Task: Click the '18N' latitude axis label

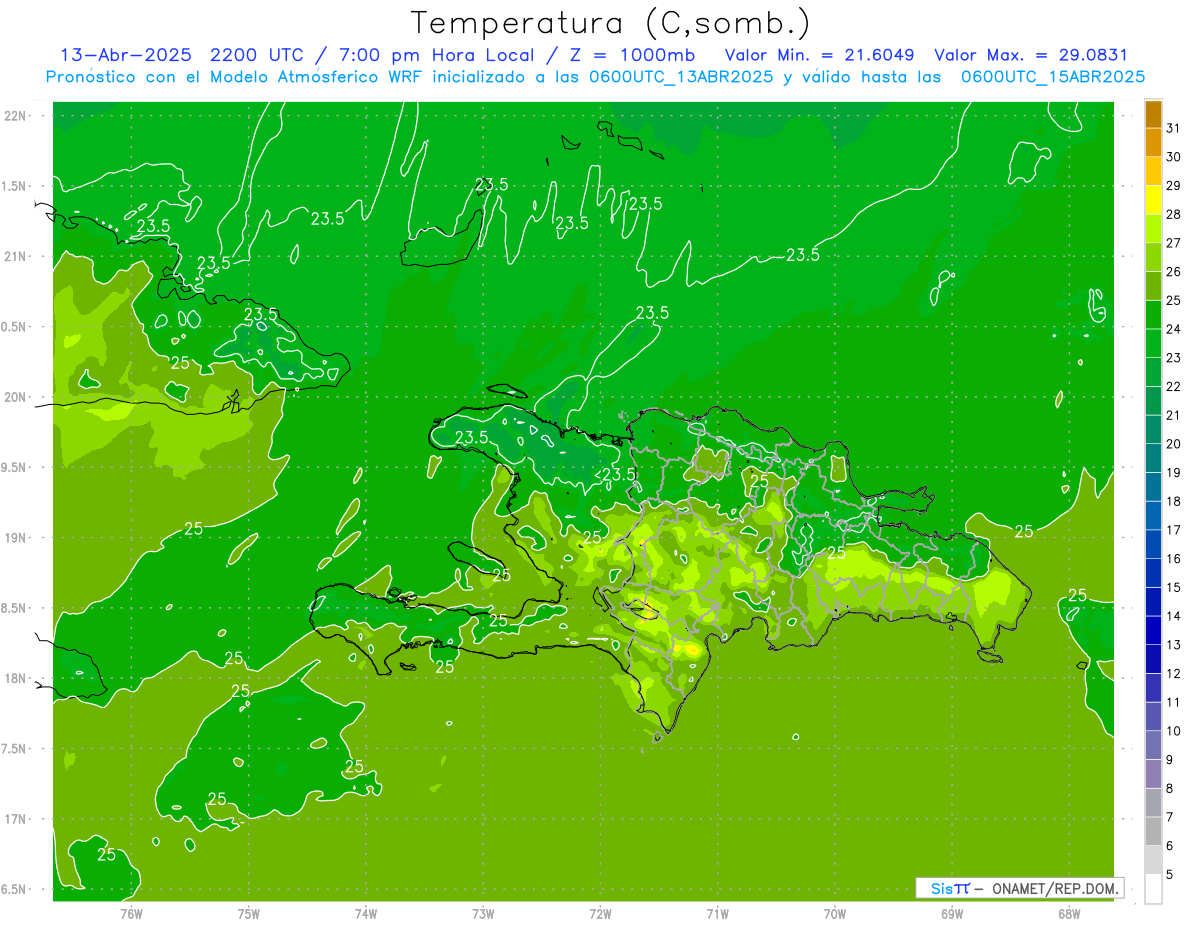Action: coord(16,679)
